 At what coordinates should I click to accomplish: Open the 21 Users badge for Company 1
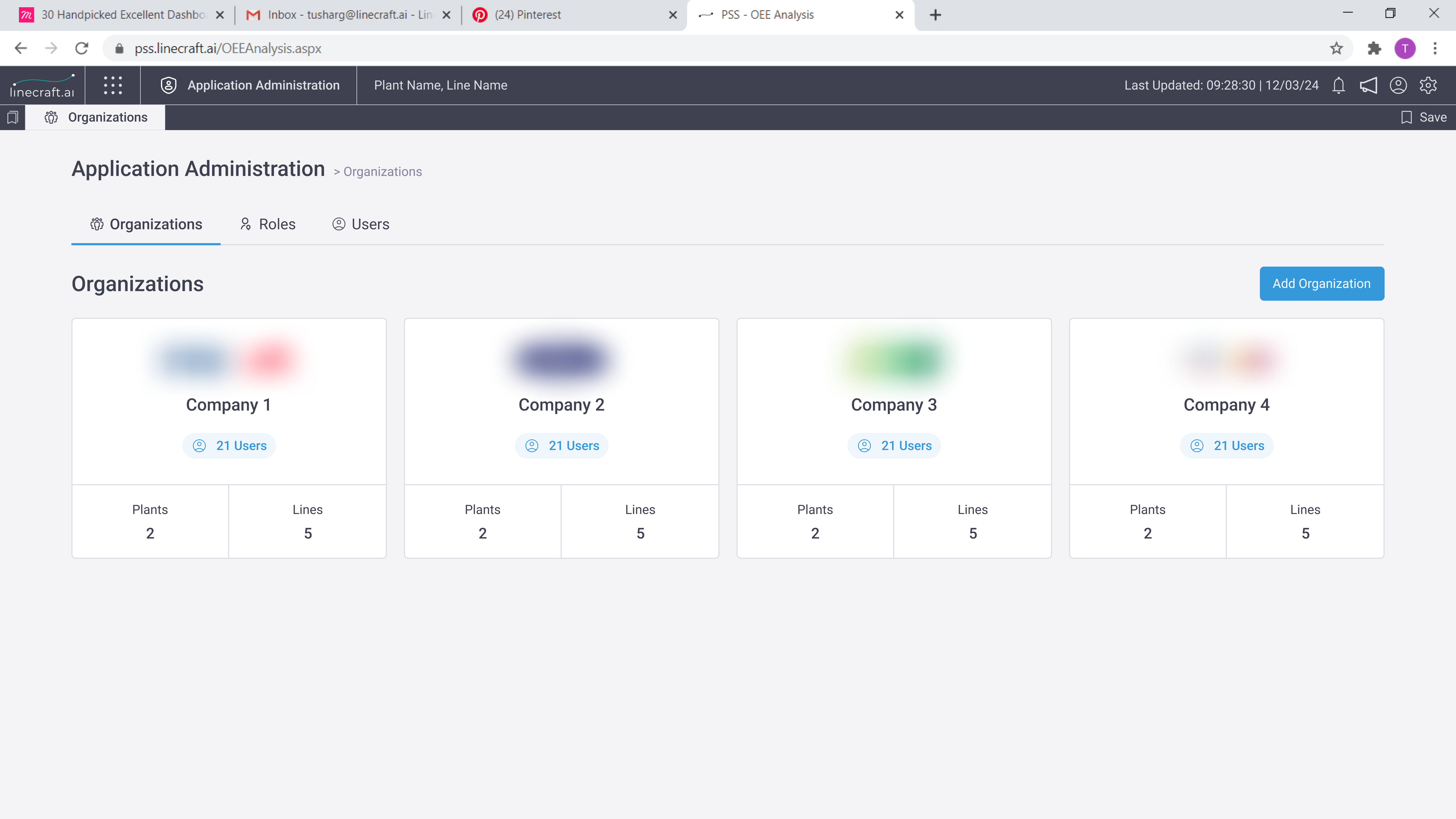pyautogui.click(x=229, y=446)
